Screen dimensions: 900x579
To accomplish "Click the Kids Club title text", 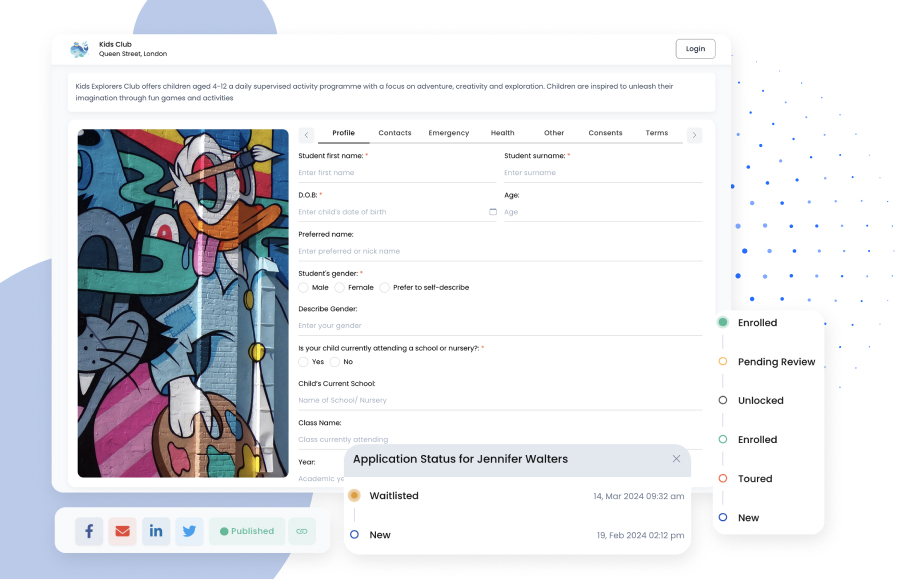I will 115,44.
